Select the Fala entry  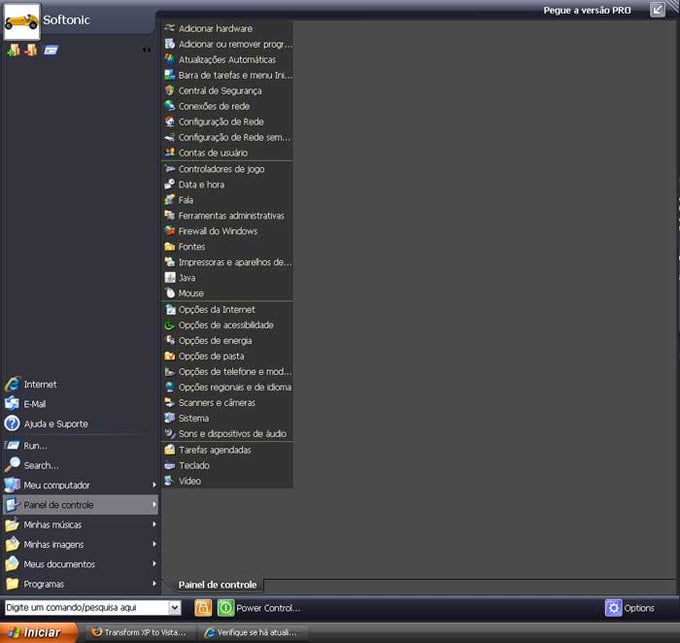(228, 200)
